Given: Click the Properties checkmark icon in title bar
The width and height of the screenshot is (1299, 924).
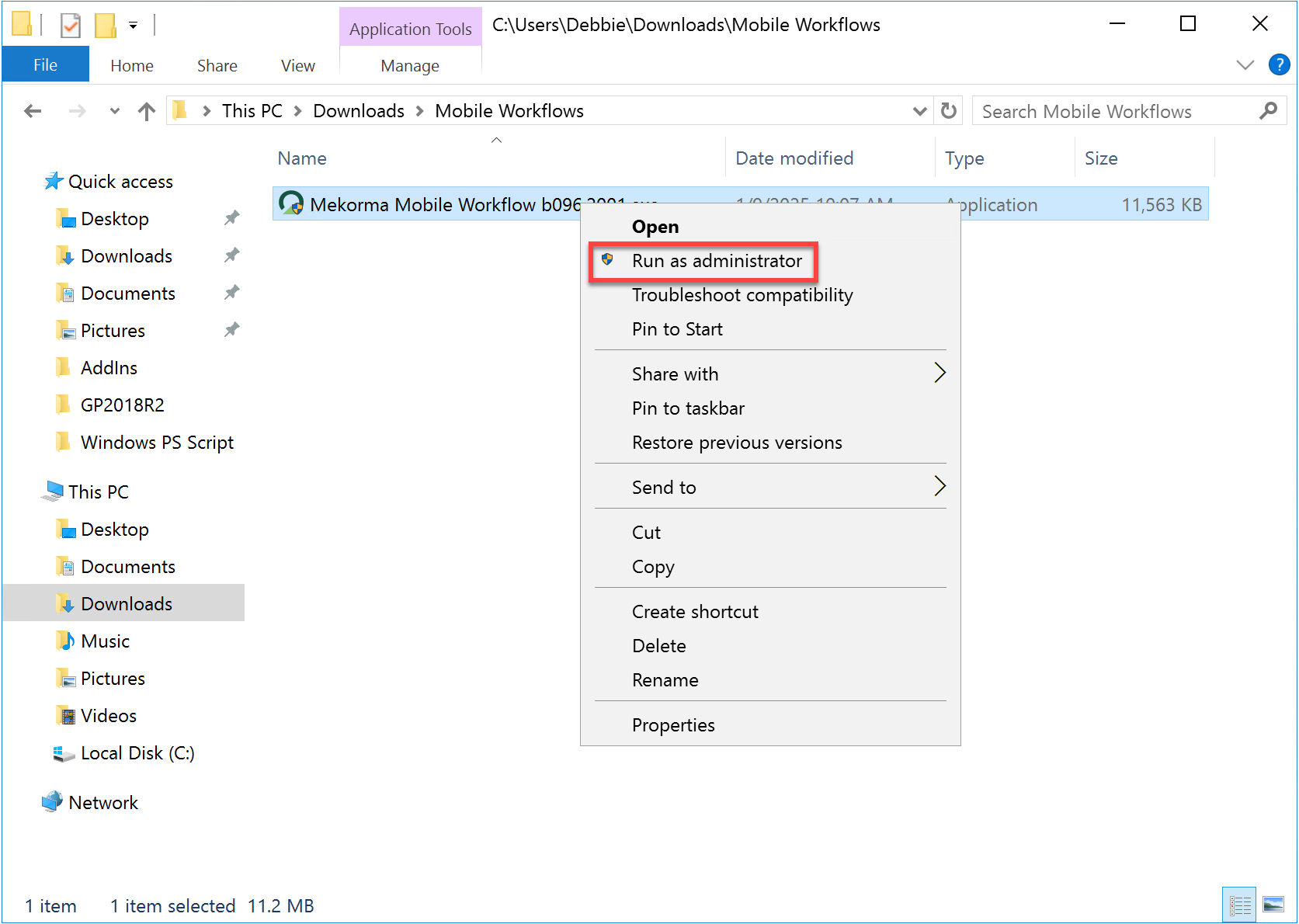Looking at the screenshot, I should [70, 26].
